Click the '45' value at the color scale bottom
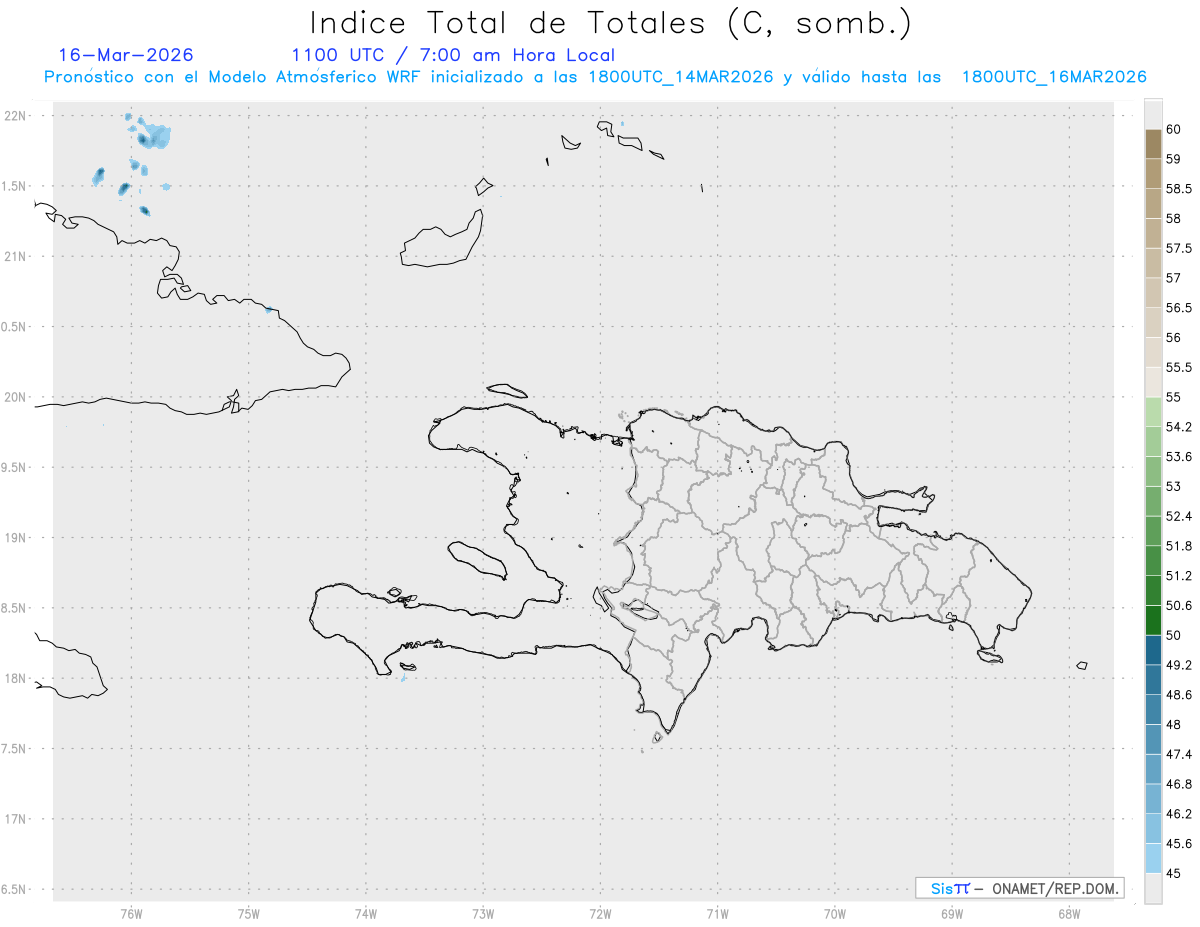 pos(1173,873)
